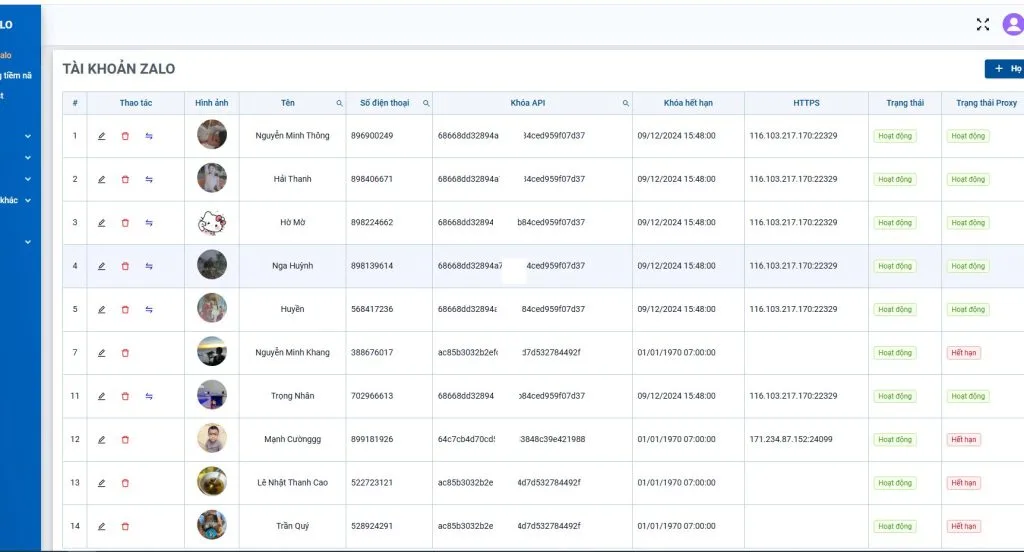
Task: Click the edit pencil for Nguyễn Minh Thông
Action: coord(101,136)
